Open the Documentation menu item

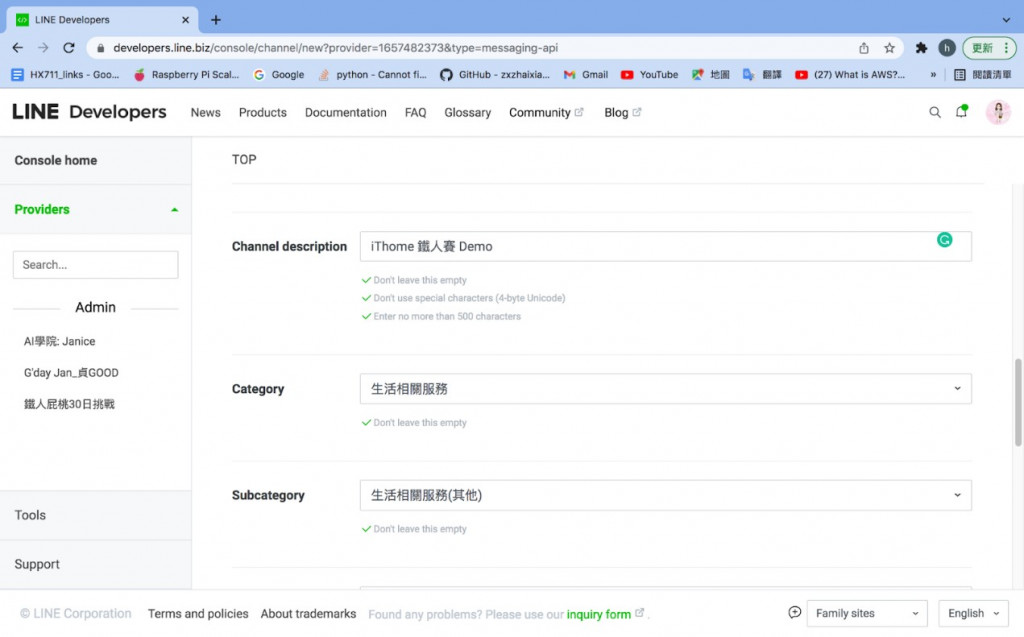coord(345,112)
